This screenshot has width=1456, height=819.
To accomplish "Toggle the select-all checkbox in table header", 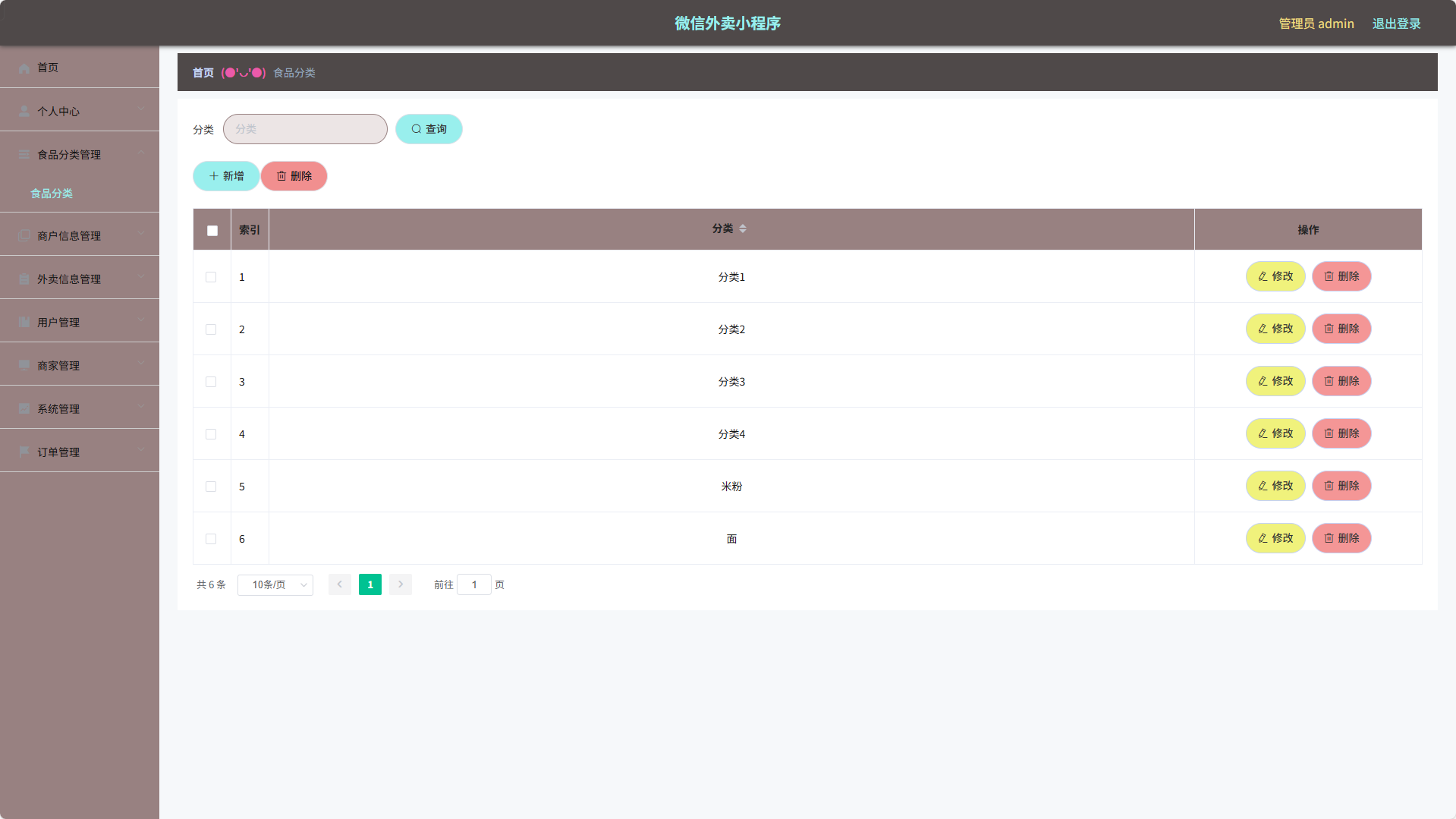I will coord(212,231).
